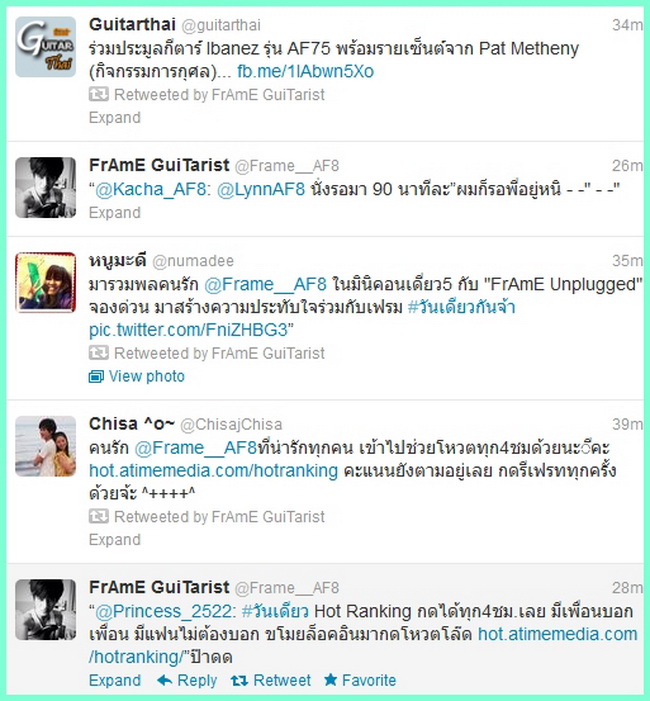Click the Reply arrow icon
Viewport: 650px width, 701px height.
pos(165,680)
